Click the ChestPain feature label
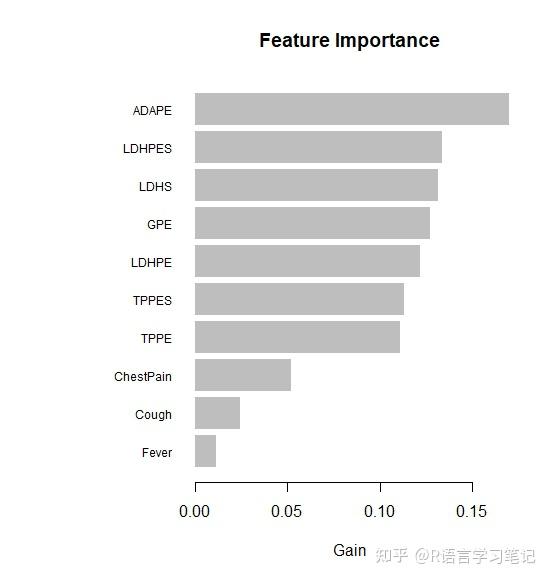The width and height of the screenshot is (550, 580). [x=143, y=377]
